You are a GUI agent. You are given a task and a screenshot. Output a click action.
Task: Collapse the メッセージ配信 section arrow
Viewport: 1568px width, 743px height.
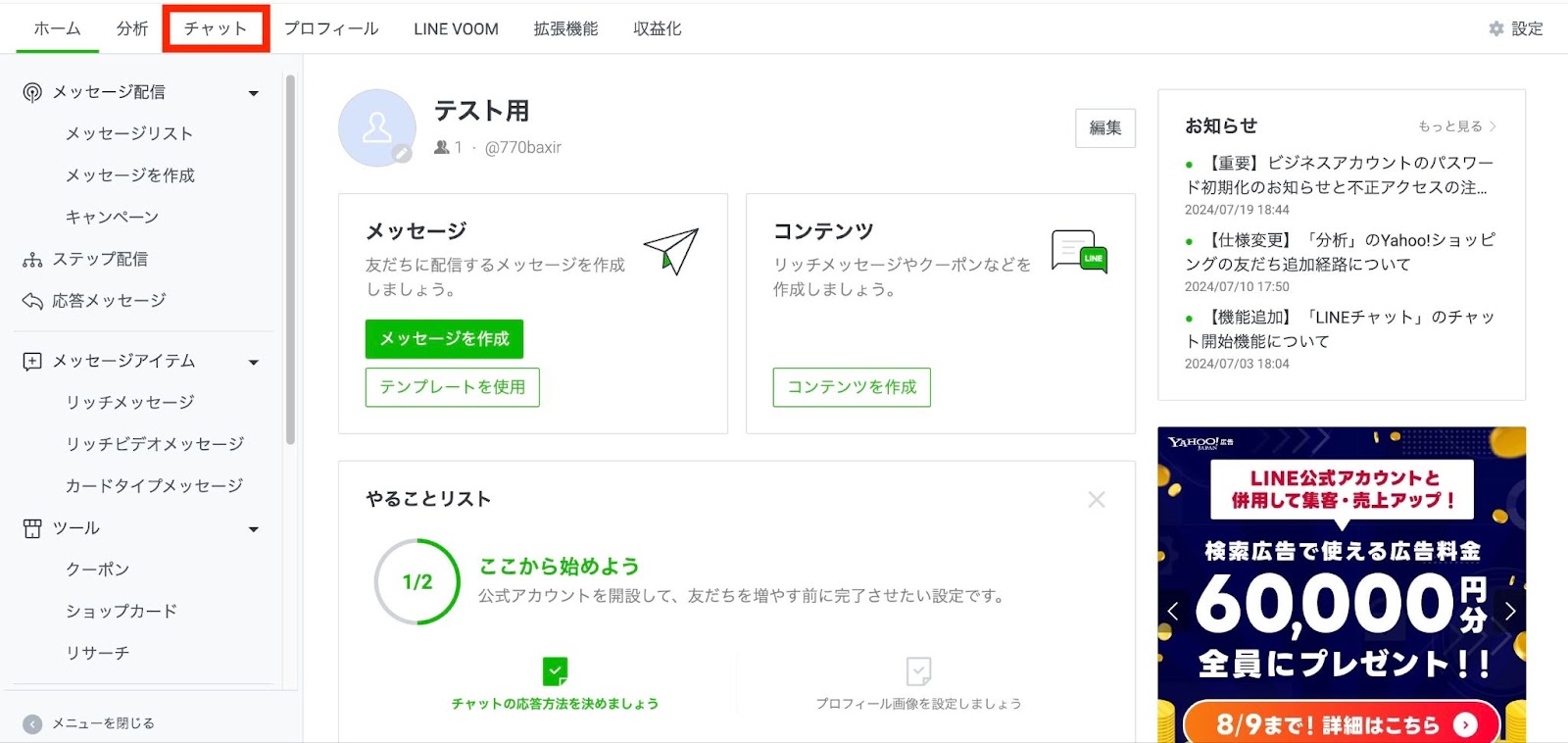point(254,93)
